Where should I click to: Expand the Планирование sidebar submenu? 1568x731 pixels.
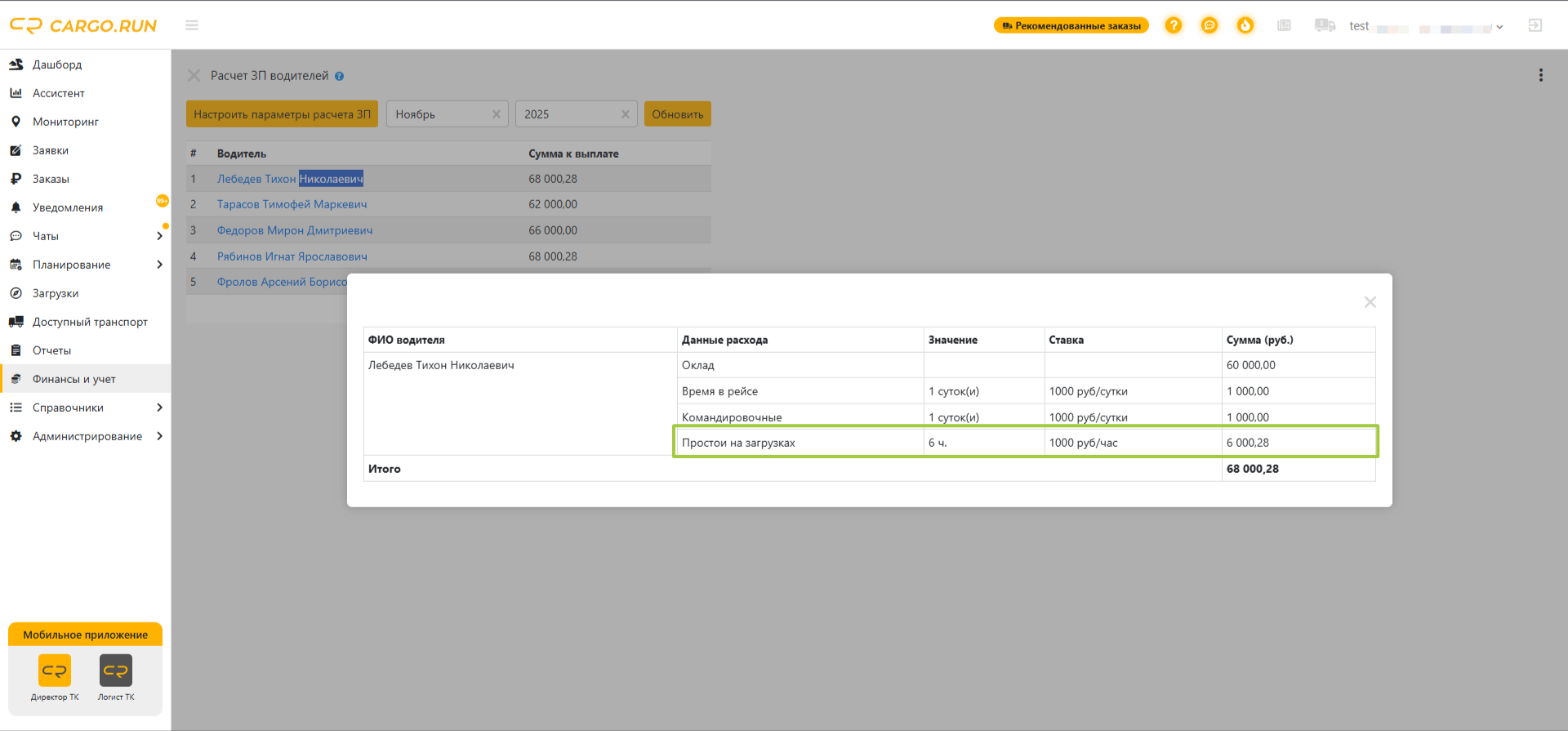coord(159,265)
